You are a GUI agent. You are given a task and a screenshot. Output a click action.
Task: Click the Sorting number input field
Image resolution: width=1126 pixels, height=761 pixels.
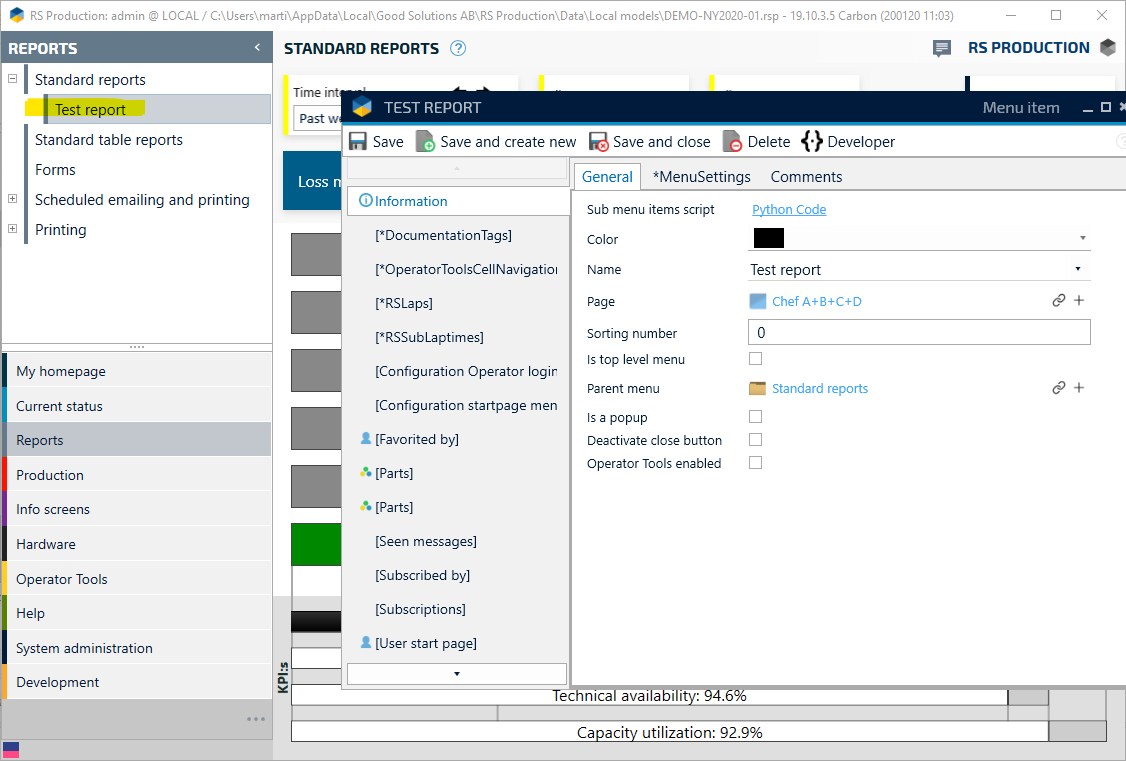pyautogui.click(x=918, y=333)
